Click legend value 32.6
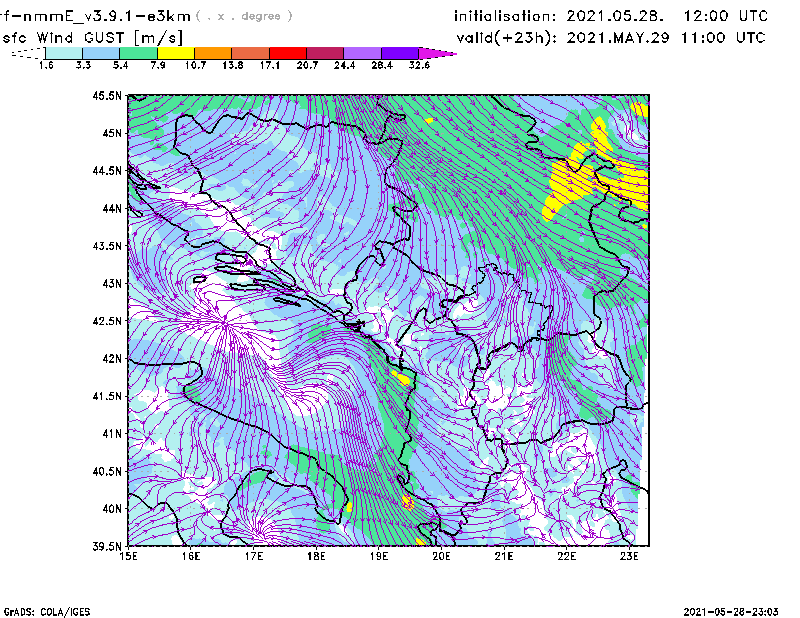This screenshot has height=618, width=800. pos(419,65)
